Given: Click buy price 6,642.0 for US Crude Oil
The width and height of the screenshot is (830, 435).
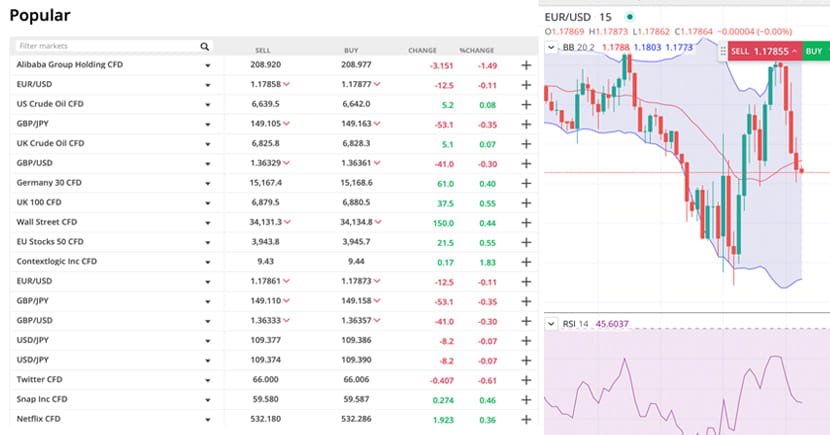Looking at the screenshot, I should 356,104.
